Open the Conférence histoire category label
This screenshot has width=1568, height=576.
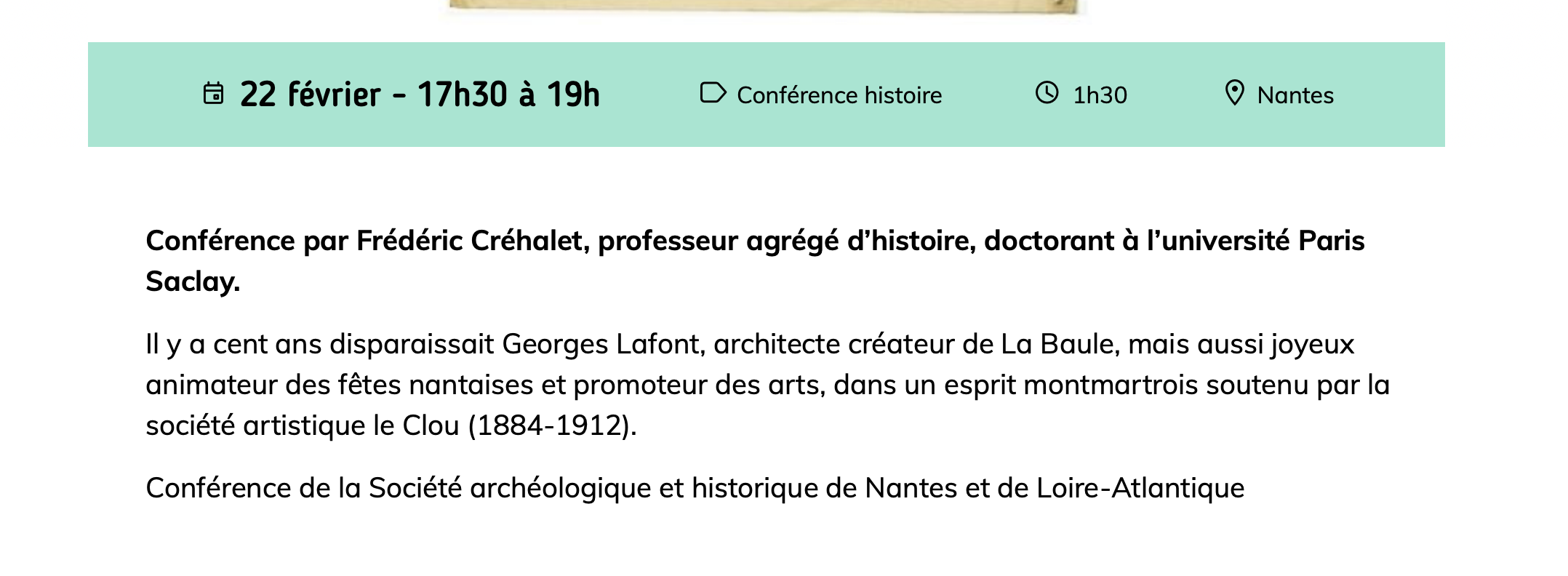click(x=839, y=95)
